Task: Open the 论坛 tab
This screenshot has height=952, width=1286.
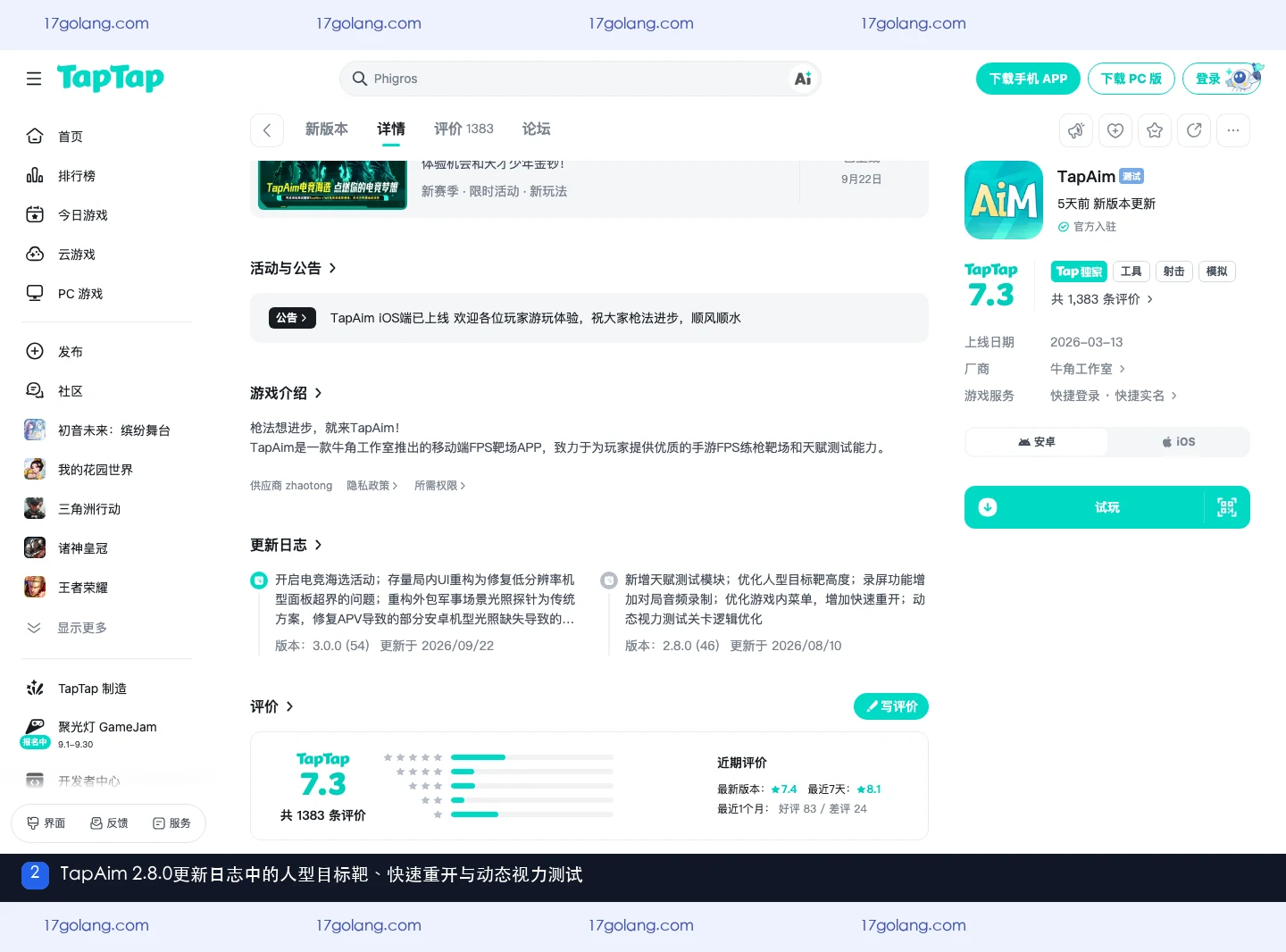Action: (536, 129)
